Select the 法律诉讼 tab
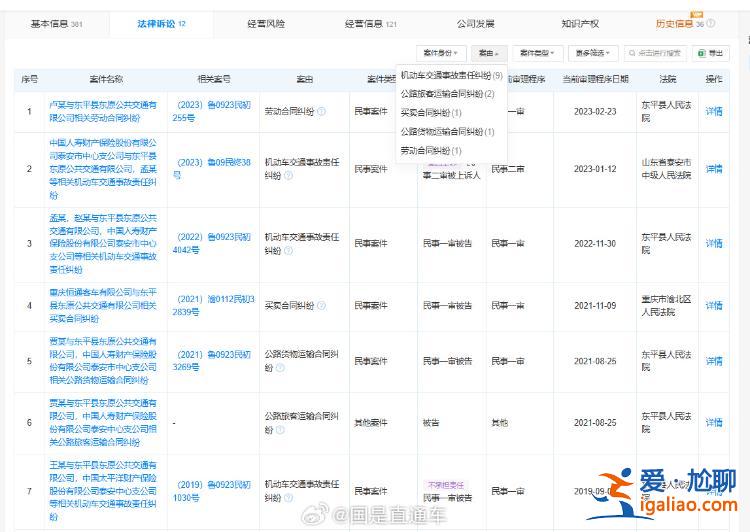Viewport: 750px width, 532px height. pos(161,23)
